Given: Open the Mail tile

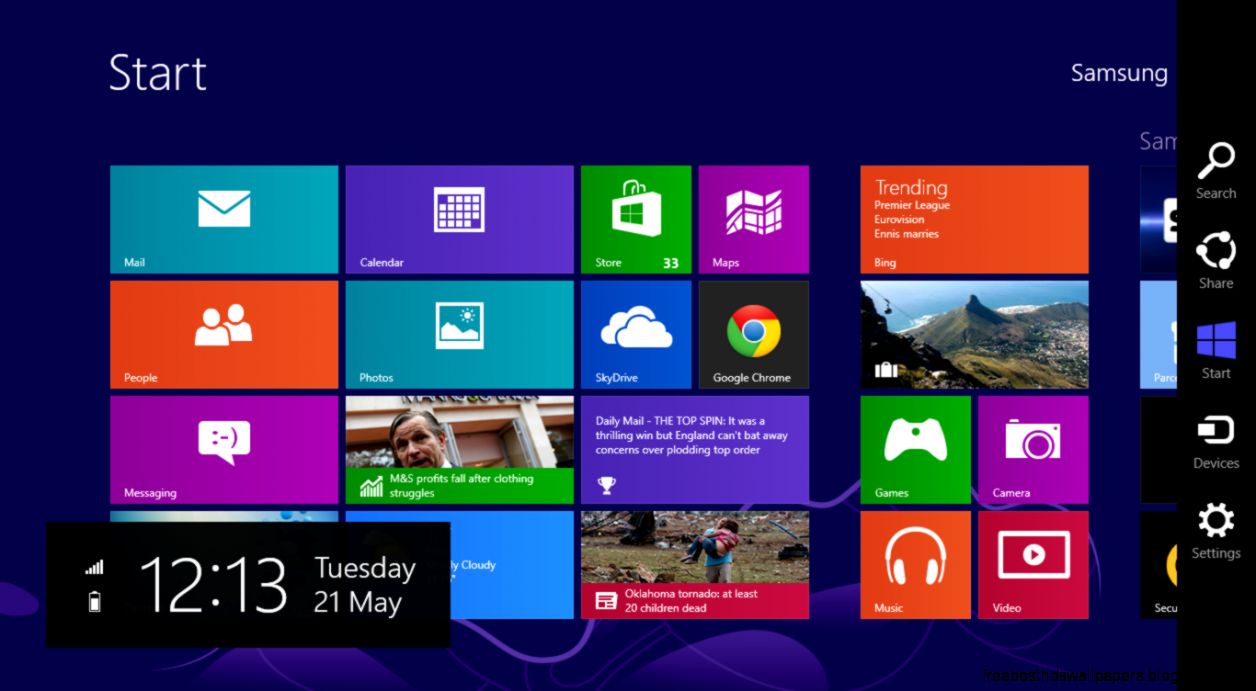Looking at the screenshot, I should tap(224, 219).
